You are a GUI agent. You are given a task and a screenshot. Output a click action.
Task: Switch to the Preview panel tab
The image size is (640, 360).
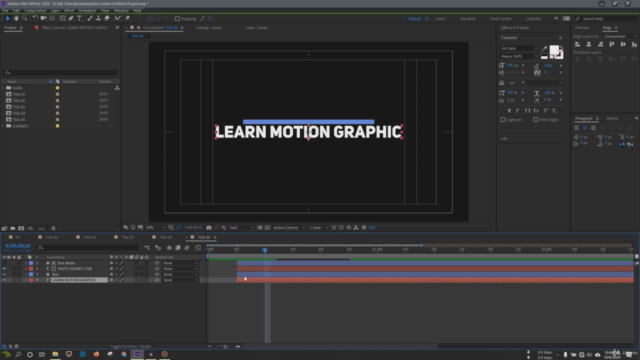point(582,28)
